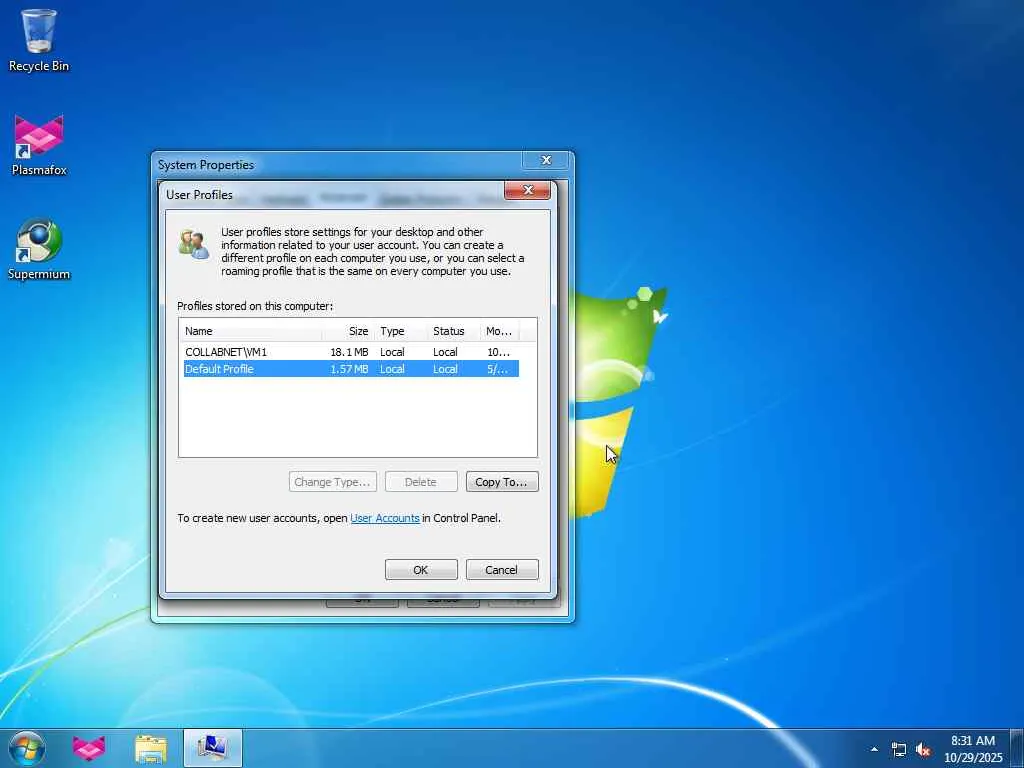Click the user profiles people icon
The height and width of the screenshot is (768, 1024).
point(194,244)
